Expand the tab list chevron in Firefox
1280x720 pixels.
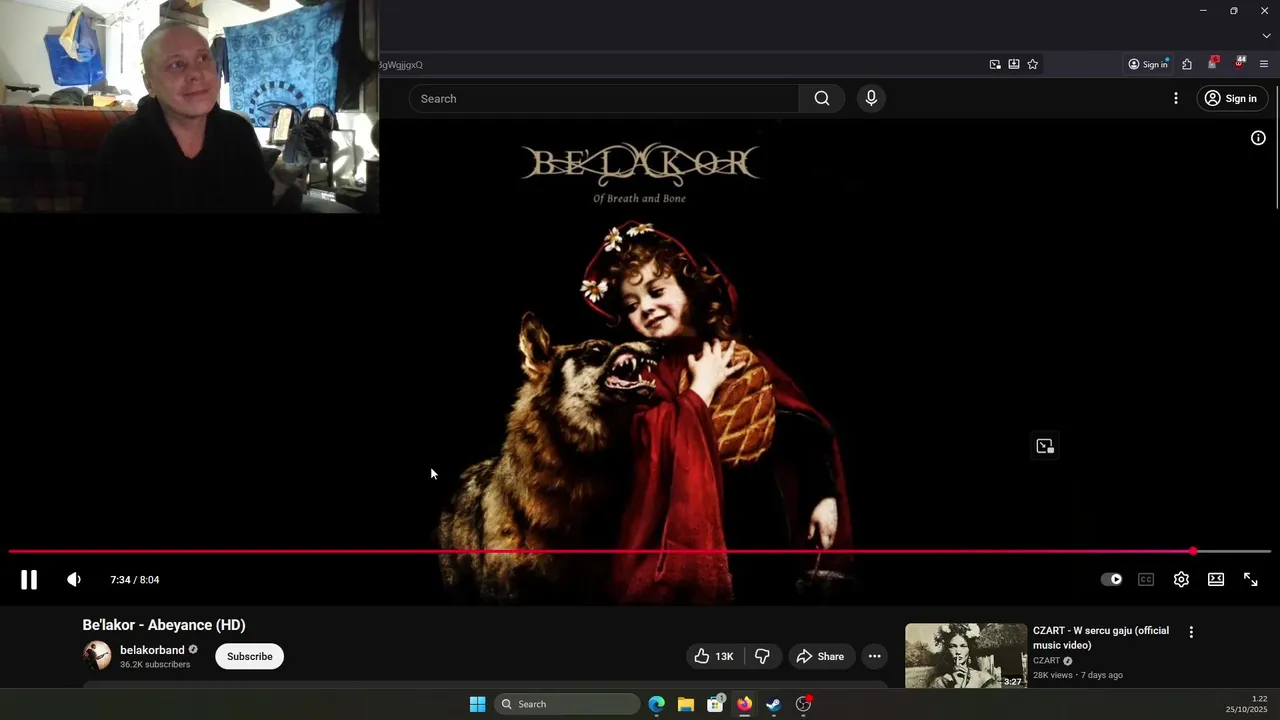pos(1266,36)
